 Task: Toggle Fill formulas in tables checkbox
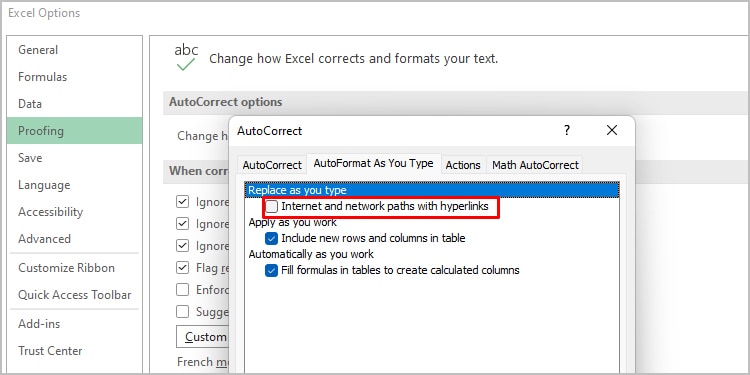tap(272, 270)
